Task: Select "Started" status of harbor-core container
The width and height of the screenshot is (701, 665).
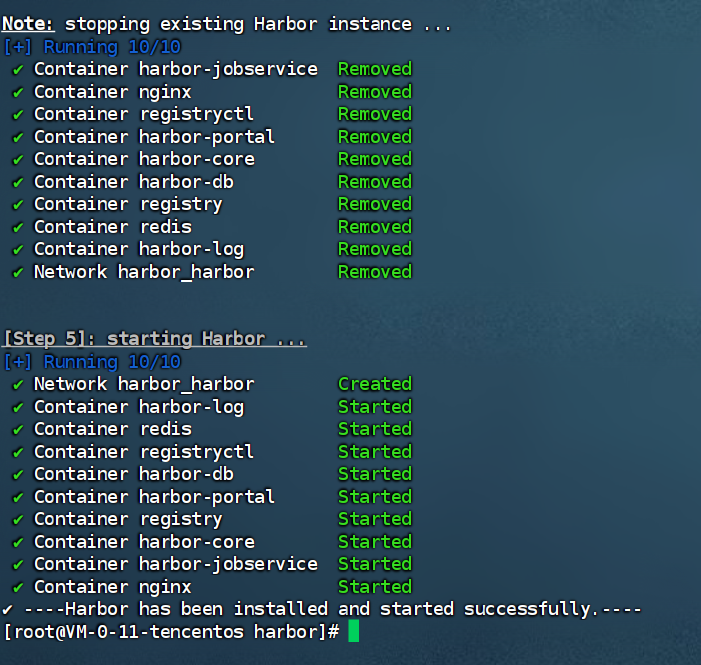Action: (375, 542)
